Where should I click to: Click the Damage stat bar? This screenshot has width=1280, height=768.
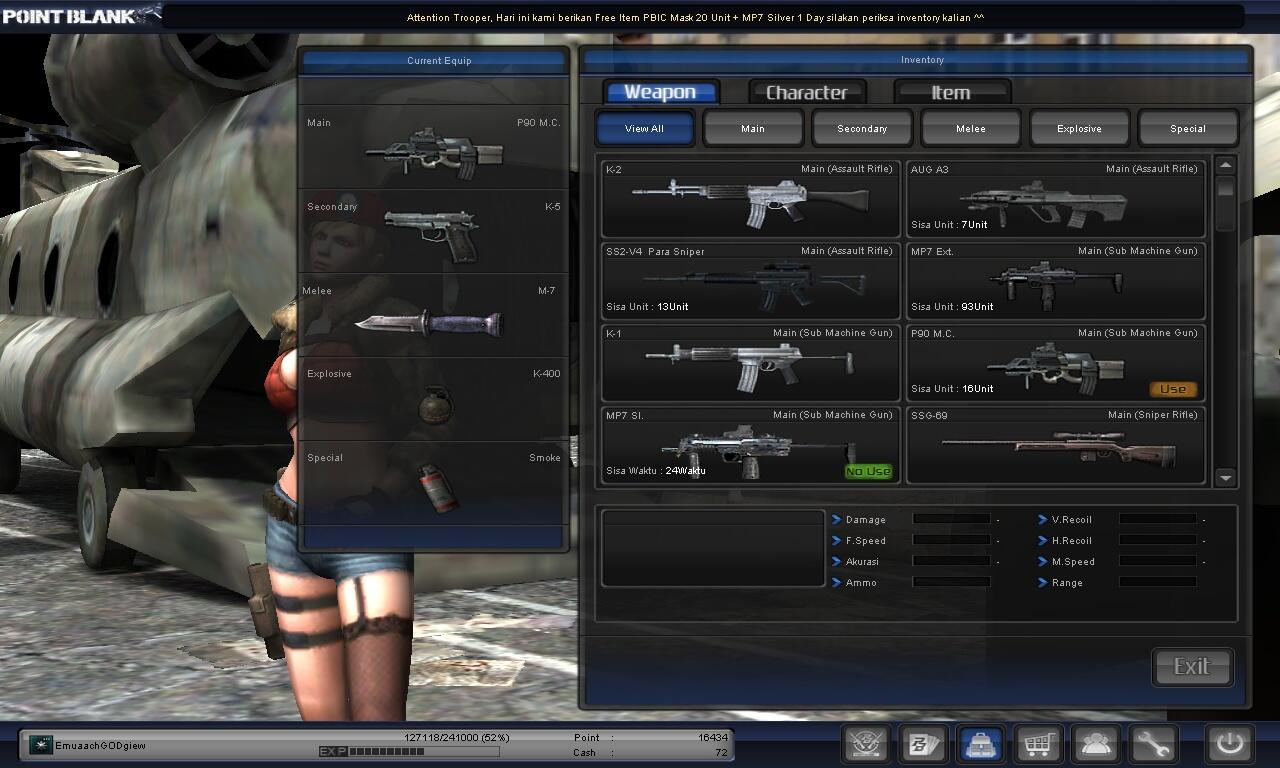[x=952, y=519]
